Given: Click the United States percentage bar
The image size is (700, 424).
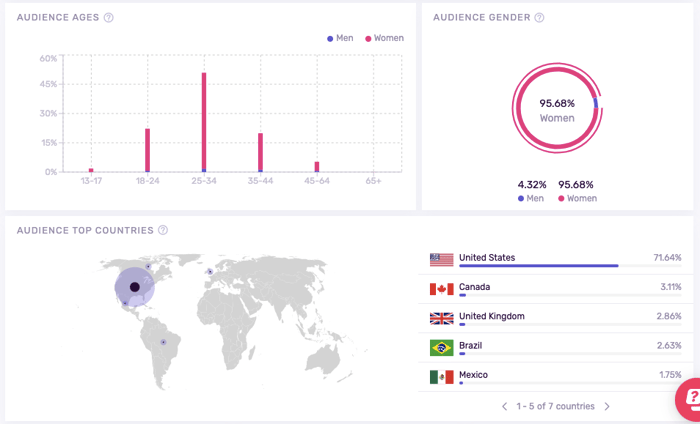Looking at the screenshot, I should coord(538,266).
